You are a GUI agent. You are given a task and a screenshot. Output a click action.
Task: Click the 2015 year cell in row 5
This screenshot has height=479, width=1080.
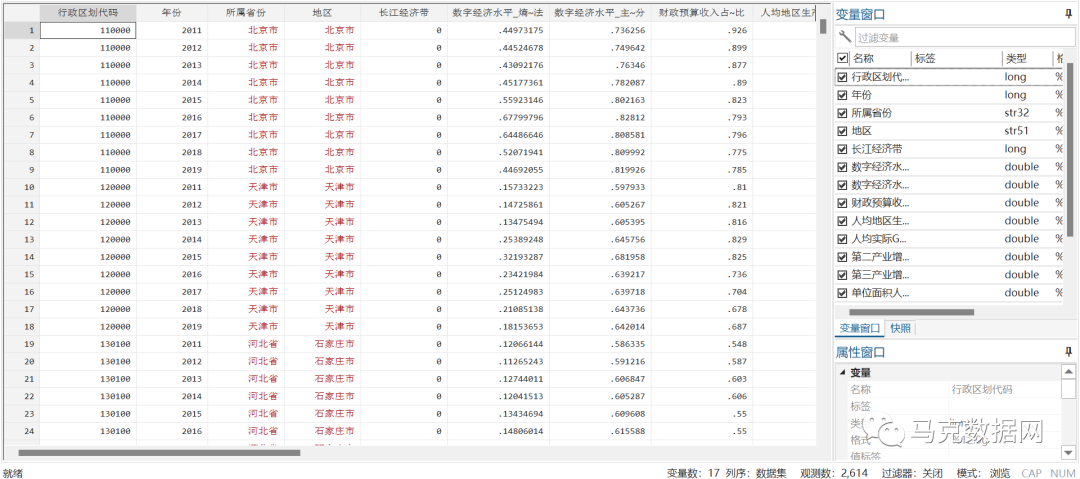tap(172, 100)
